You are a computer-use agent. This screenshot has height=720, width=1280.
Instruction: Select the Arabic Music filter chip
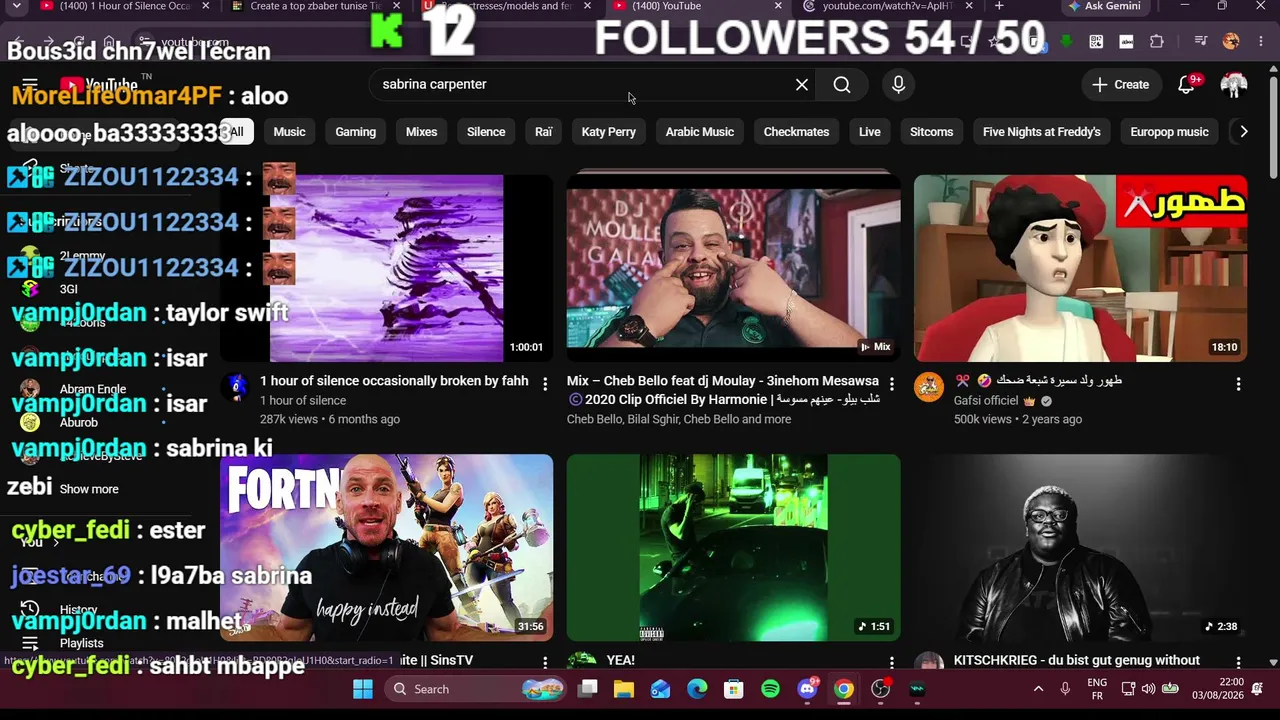[x=700, y=132]
